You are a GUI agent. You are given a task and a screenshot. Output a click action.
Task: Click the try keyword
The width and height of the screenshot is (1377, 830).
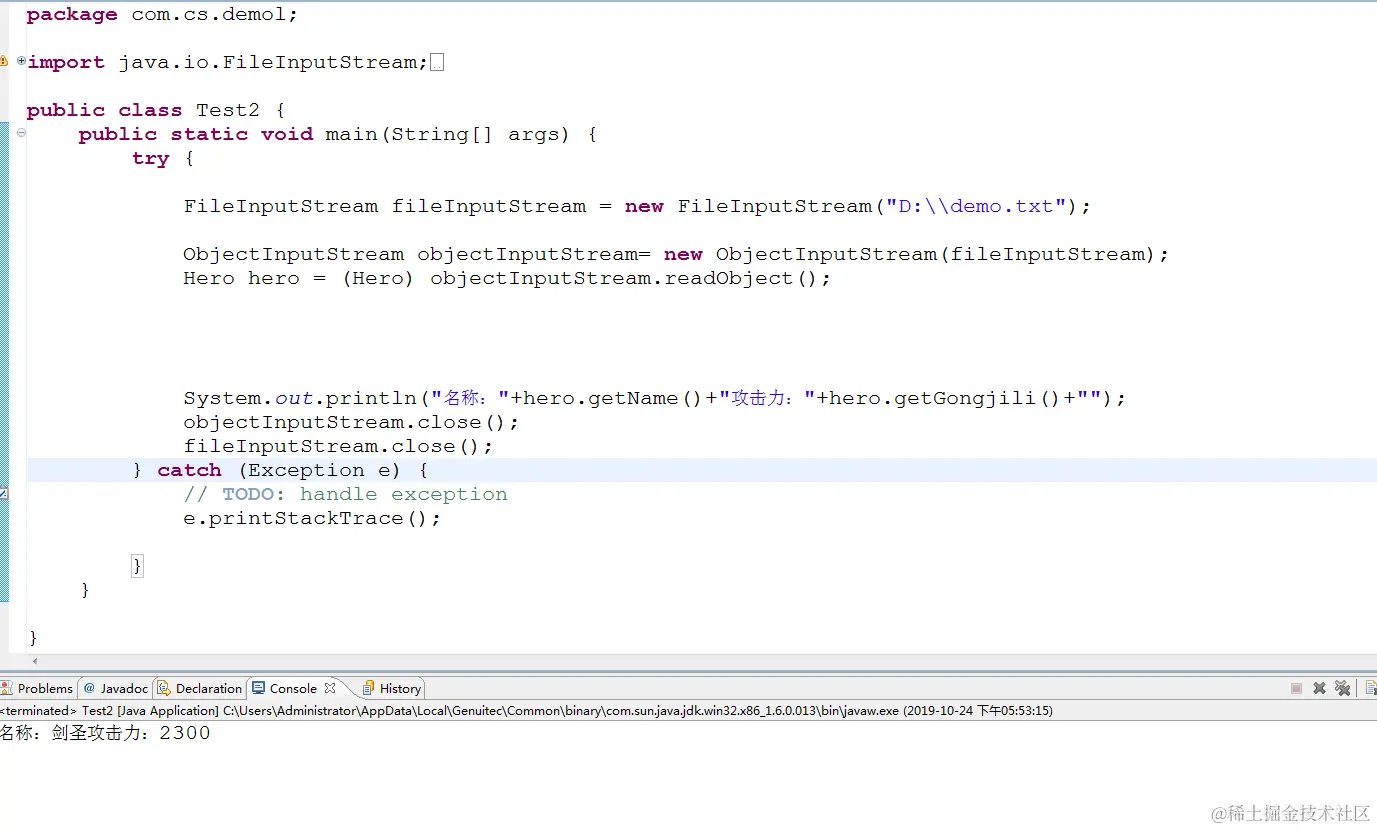(x=150, y=158)
